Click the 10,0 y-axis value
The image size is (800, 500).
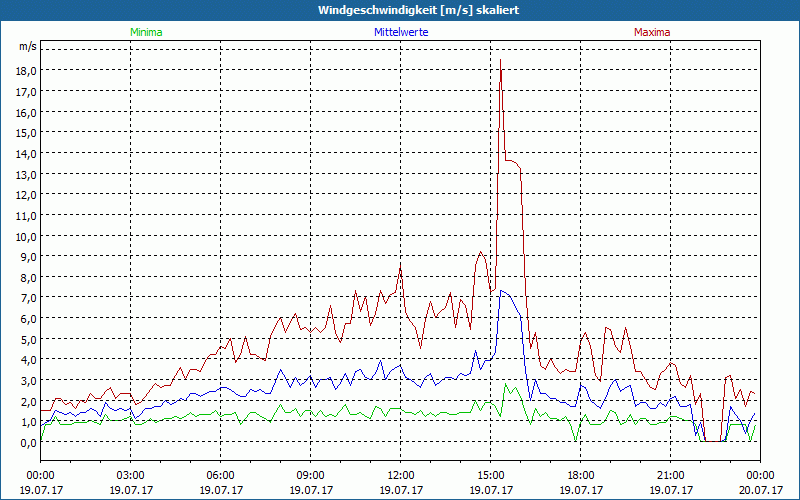(28, 237)
